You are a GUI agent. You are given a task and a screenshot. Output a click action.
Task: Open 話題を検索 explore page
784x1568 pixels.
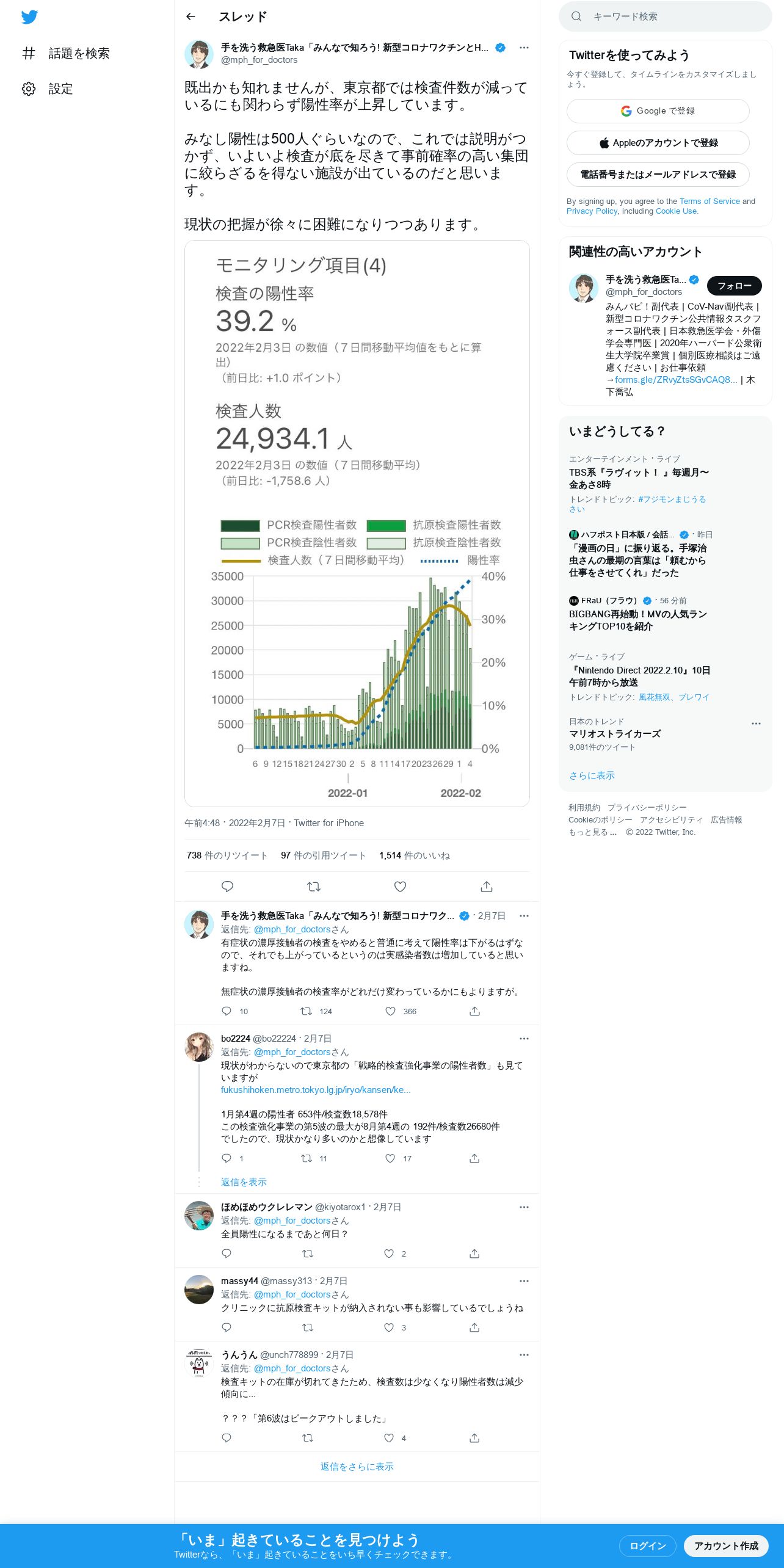[66, 54]
